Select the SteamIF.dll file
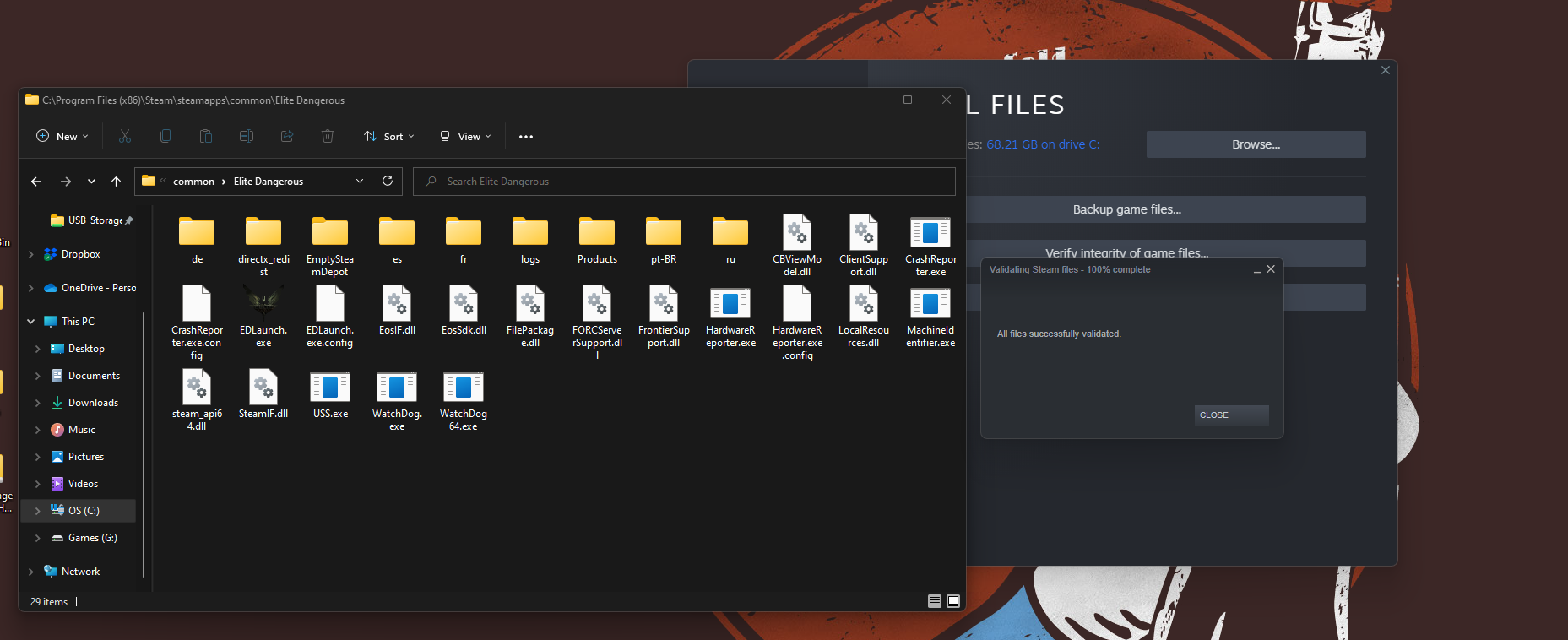Viewport: 1568px width, 640px height. 263,395
